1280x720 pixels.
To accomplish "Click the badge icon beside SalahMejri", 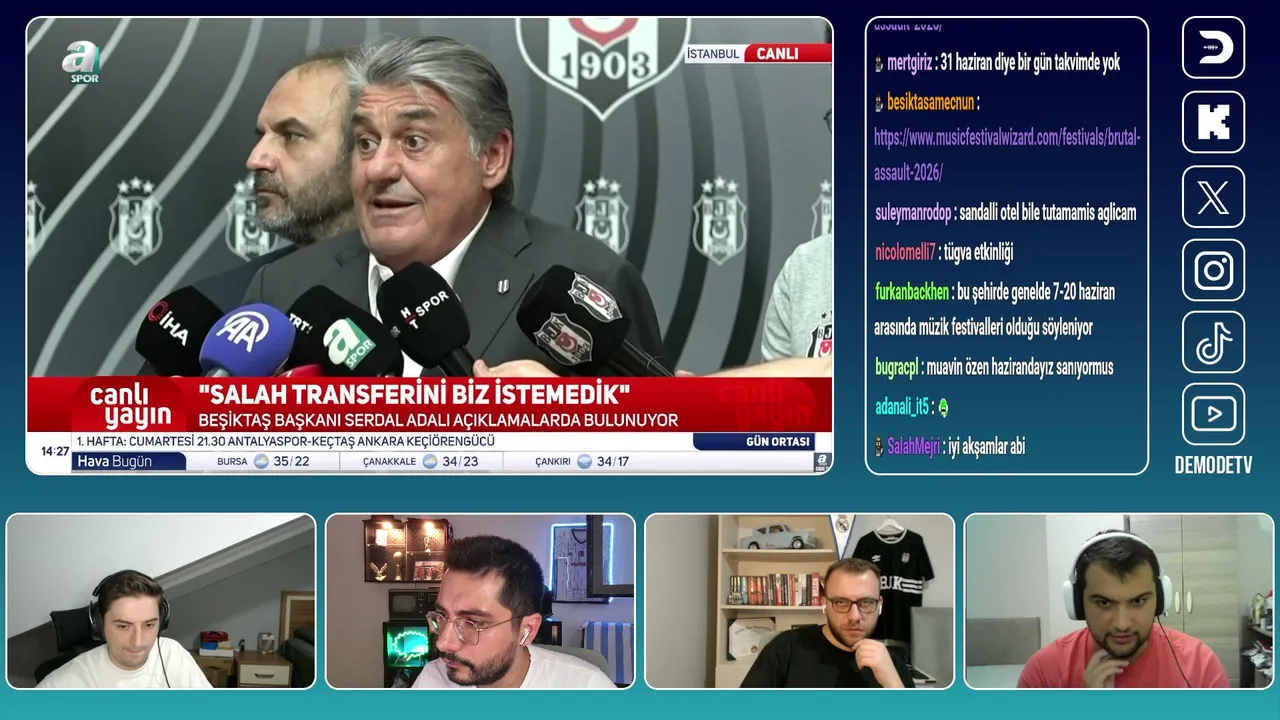I will coord(879,447).
